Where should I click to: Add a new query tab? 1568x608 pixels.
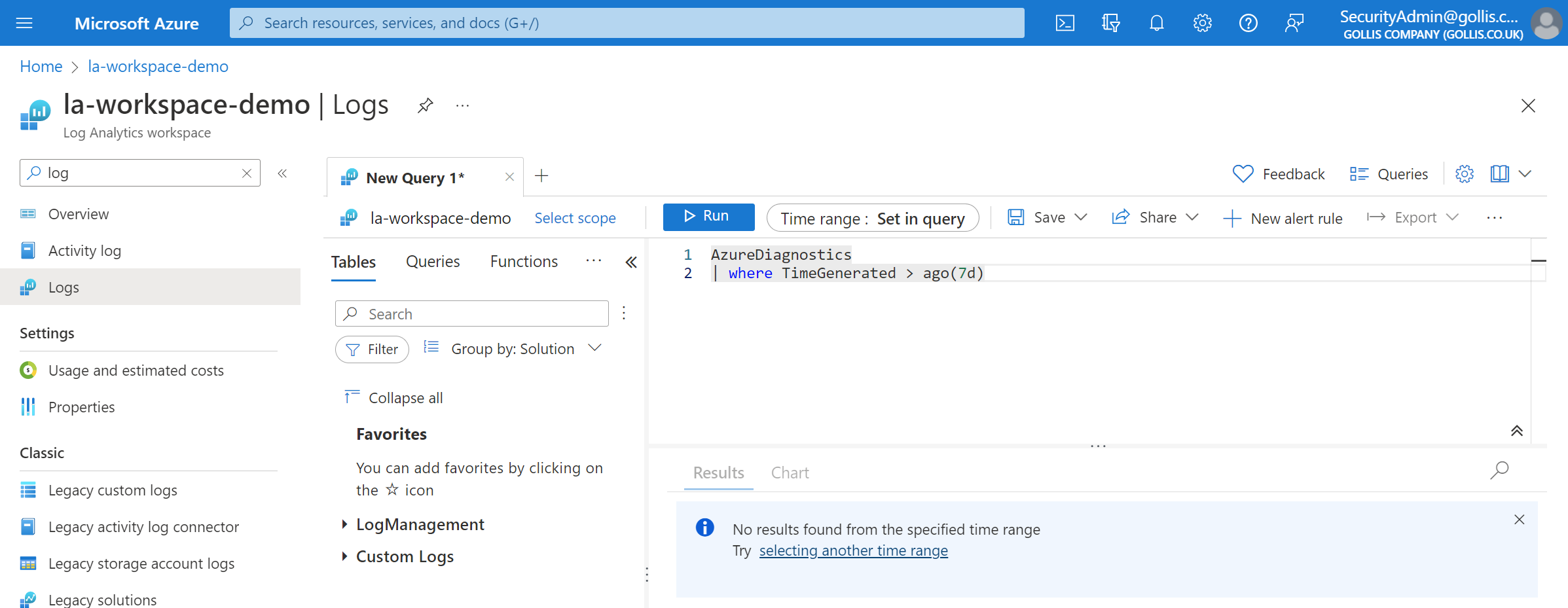point(541,176)
